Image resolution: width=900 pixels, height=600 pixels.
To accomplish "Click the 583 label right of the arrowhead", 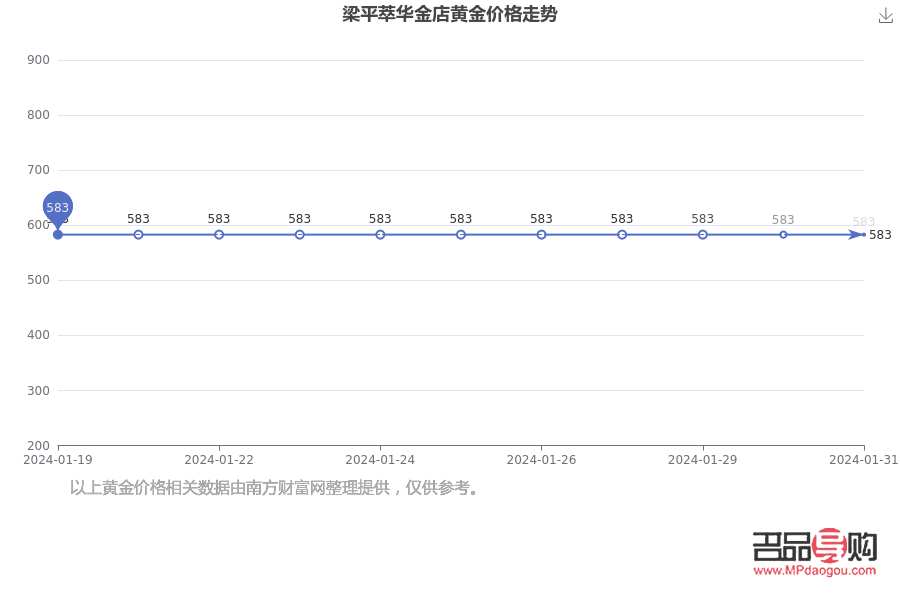I will 880,235.
